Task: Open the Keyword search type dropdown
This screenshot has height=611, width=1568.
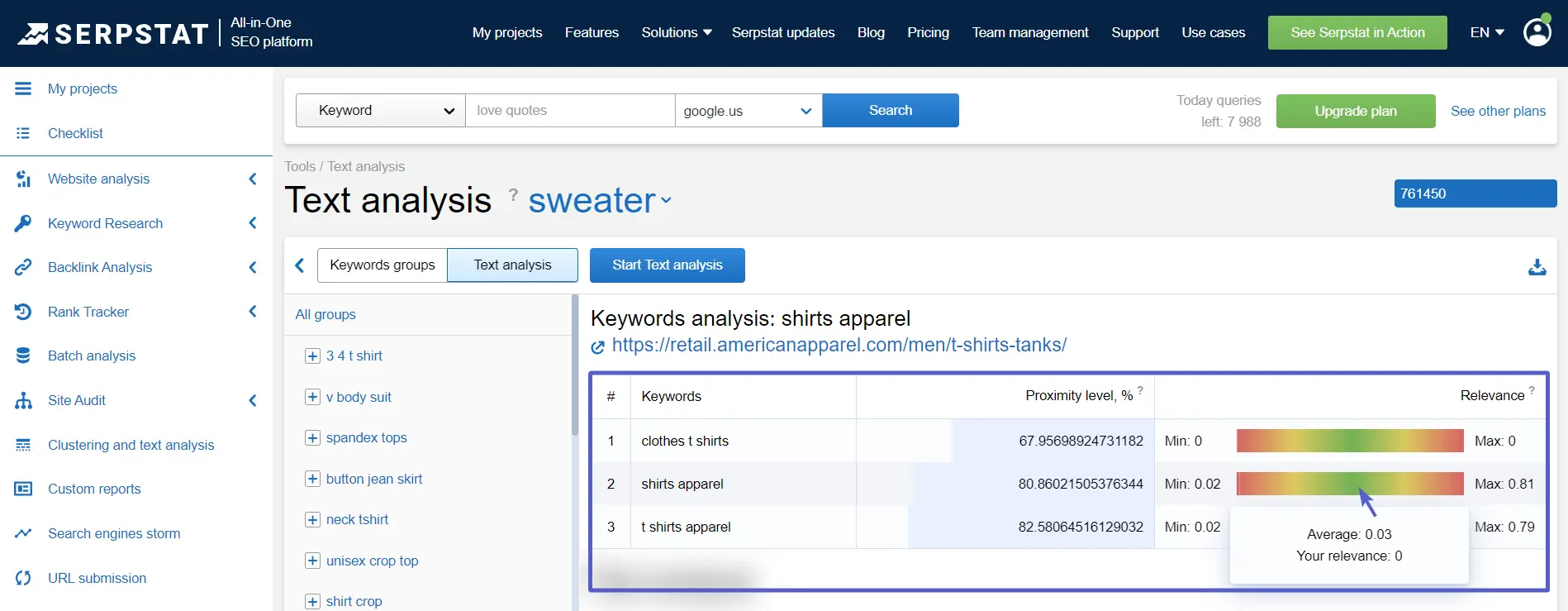Action: click(x=381, y=110)
